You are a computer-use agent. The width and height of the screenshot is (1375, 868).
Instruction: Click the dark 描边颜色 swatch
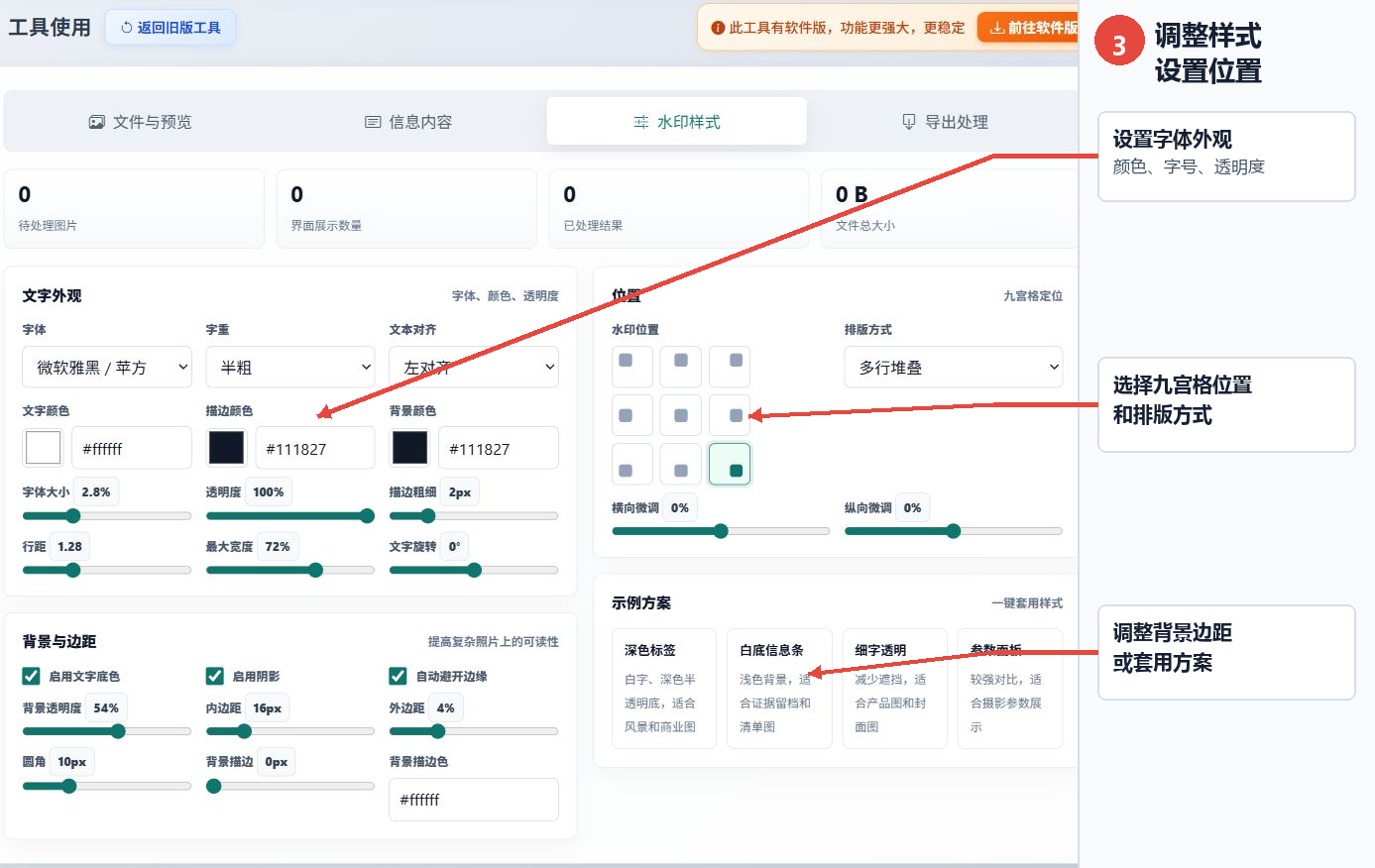coord(226,448)
